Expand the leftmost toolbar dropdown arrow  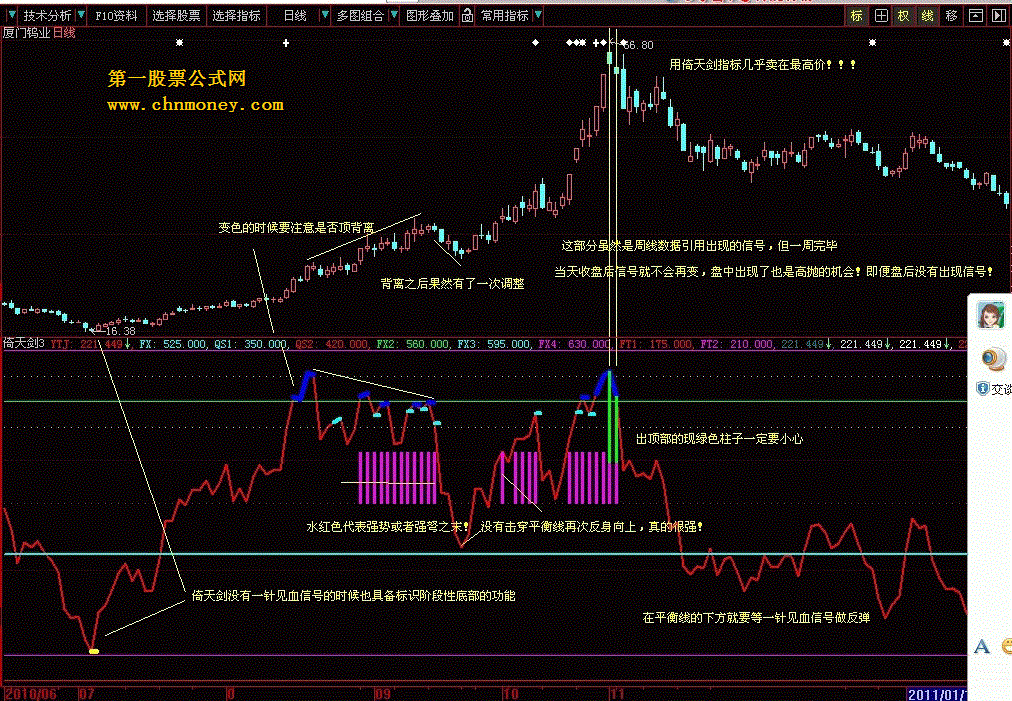12,15
